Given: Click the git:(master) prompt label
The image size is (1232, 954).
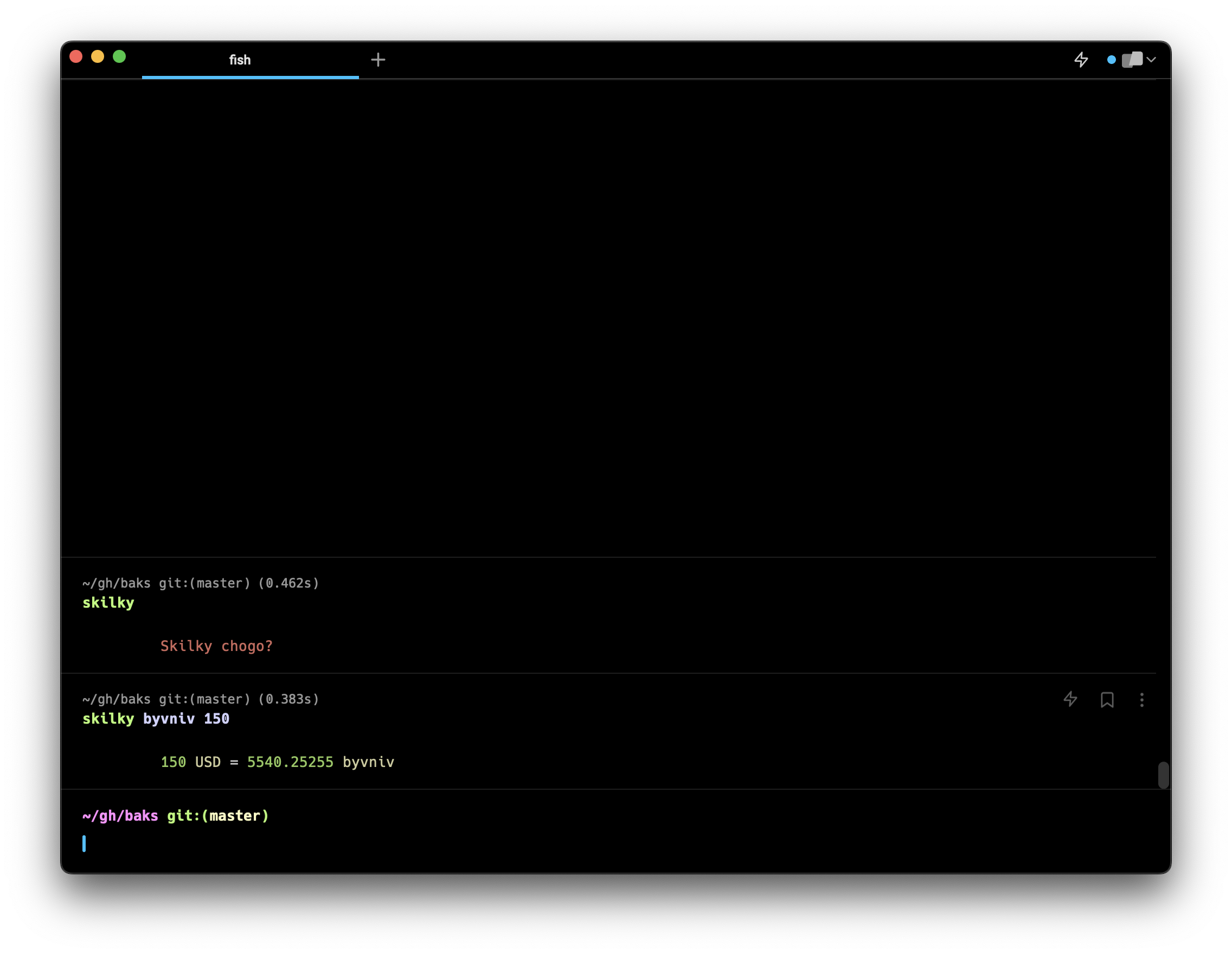Looking at the screenshot, I should click(218, 816).
